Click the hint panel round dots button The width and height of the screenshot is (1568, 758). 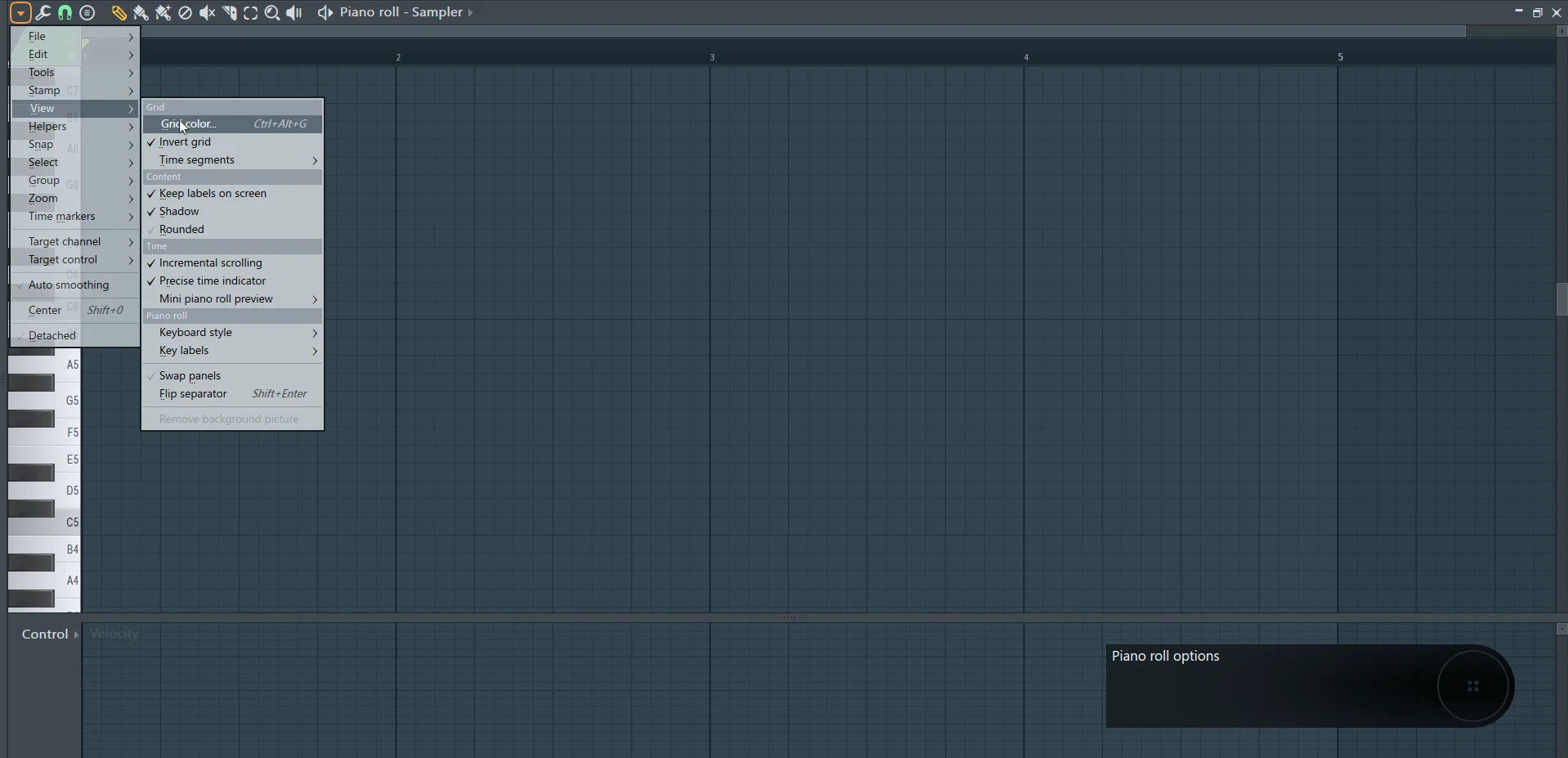click(x=1473, y=686)
